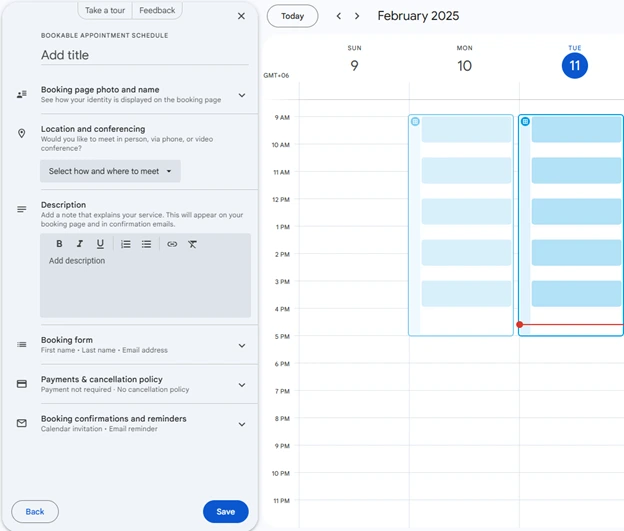Select Tuesday 11 date header

point(575,66)
